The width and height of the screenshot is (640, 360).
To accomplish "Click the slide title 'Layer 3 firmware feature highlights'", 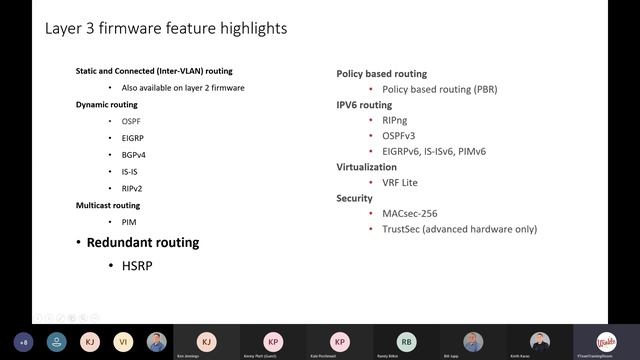I will [166, 29].
